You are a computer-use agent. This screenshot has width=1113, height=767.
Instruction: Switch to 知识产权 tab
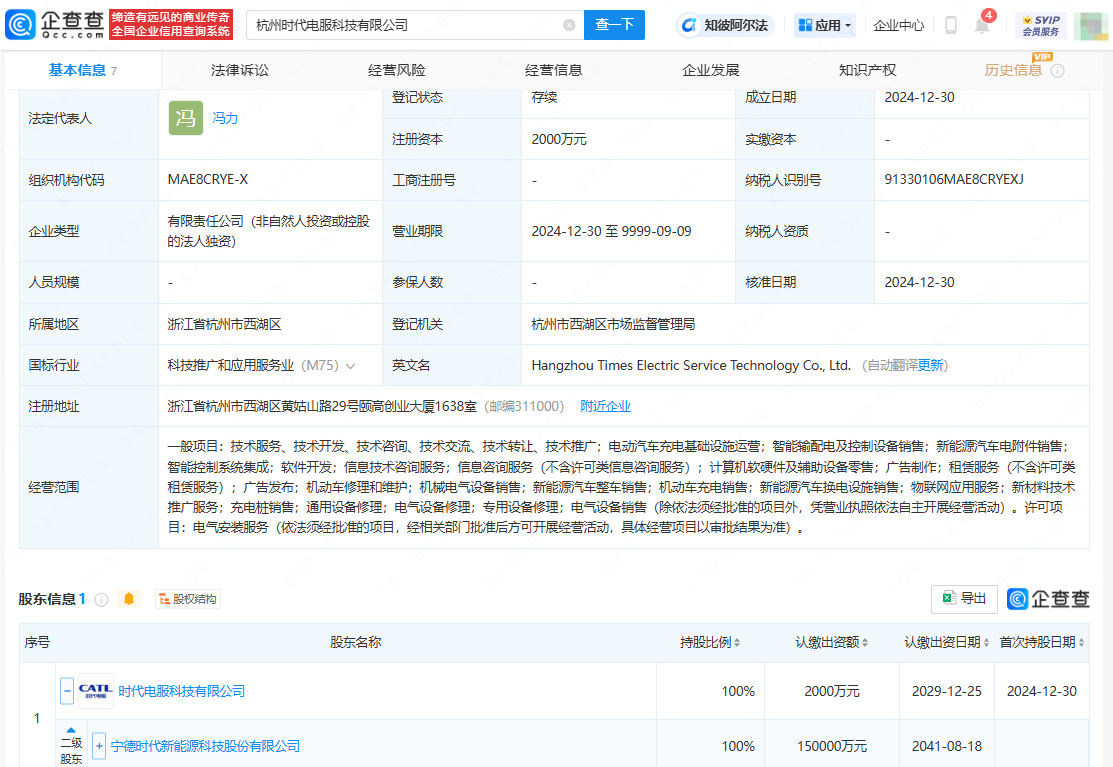[867, 70]
